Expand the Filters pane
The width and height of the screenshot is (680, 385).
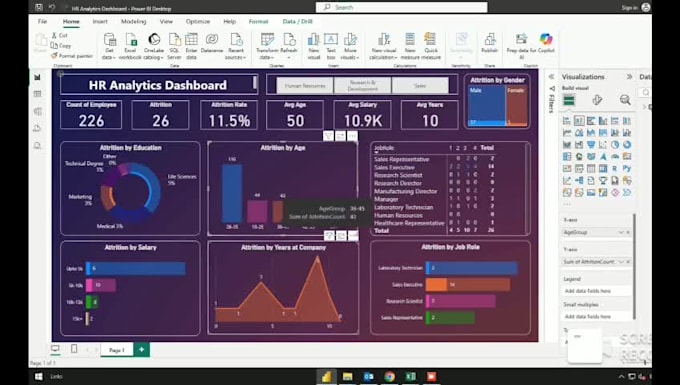551,77
